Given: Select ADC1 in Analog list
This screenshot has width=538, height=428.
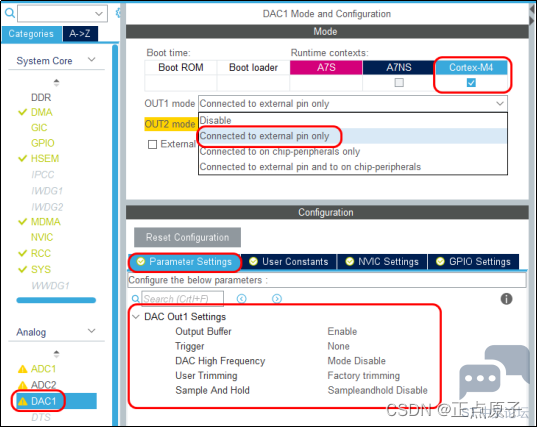Looking at the screenshot, I should 43,369.
